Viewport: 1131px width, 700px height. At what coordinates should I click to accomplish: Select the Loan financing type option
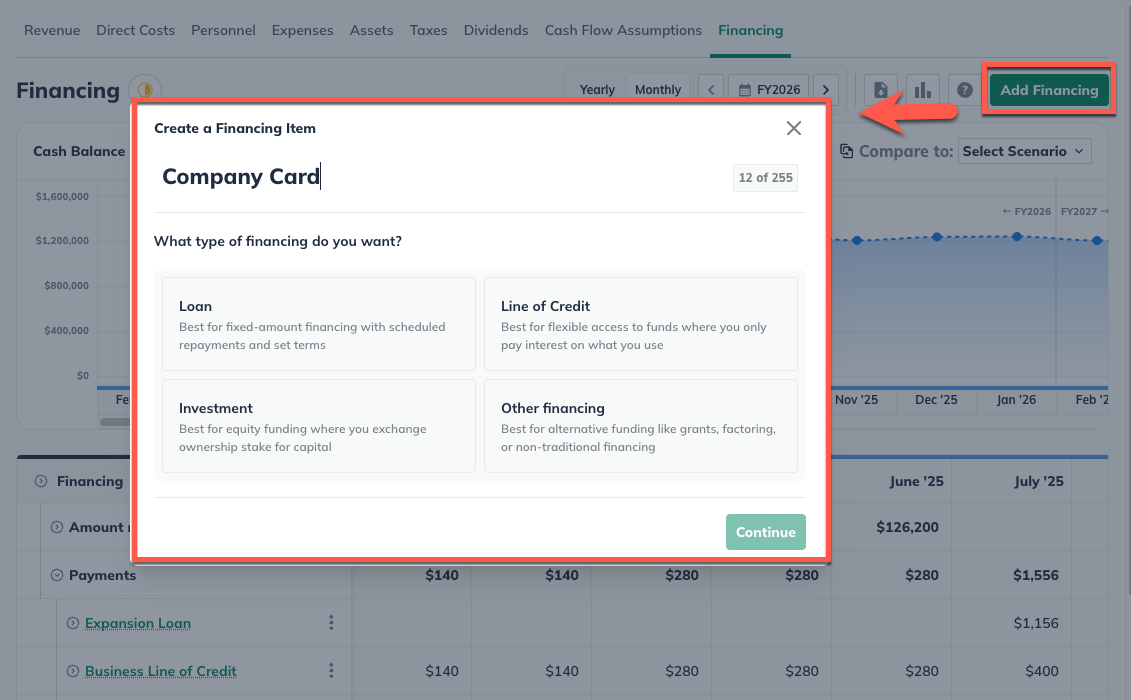click(318, 322)
